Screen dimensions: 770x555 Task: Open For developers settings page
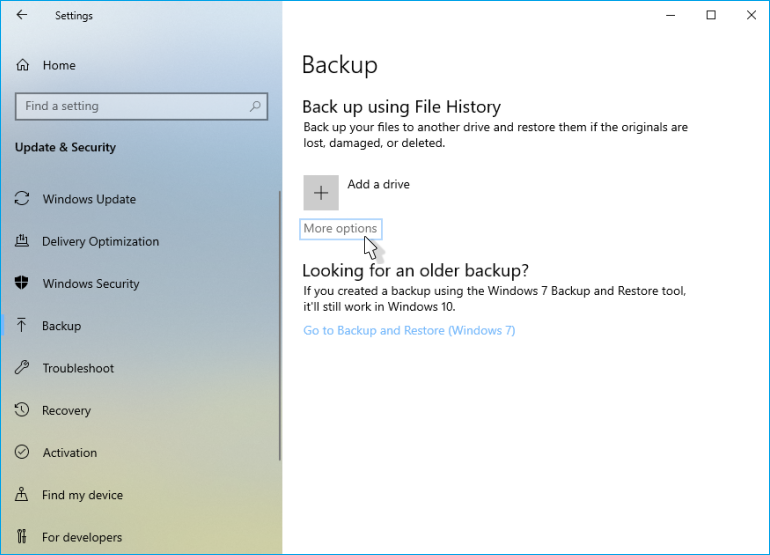pos(82,537)
